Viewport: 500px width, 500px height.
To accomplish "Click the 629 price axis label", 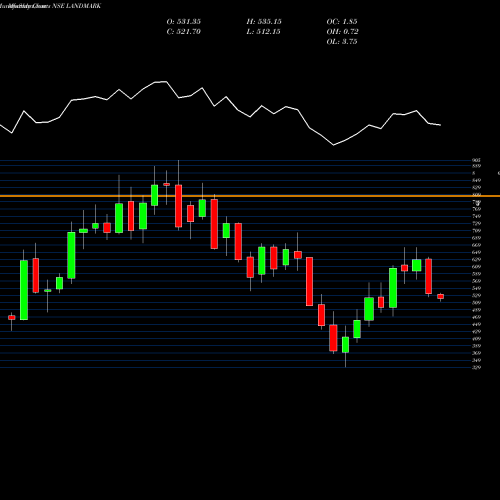I will click(x=477, y=259).
